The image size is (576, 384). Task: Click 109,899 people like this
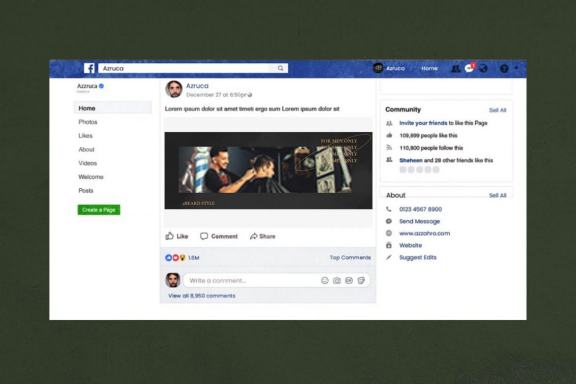tap(428, 136)
